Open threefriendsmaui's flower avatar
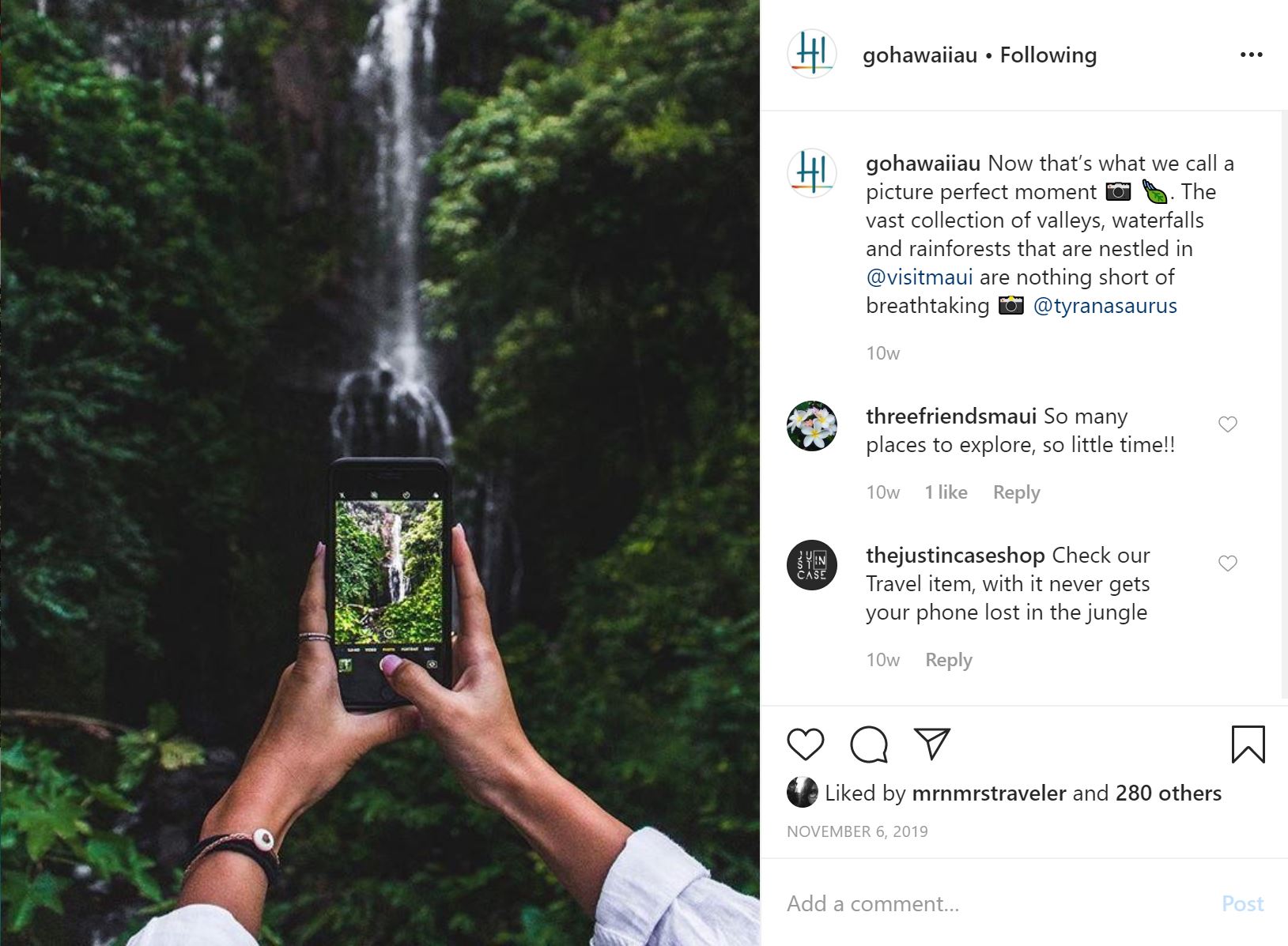Screen dimensions: 1288x946 click(x=812, y=426)
